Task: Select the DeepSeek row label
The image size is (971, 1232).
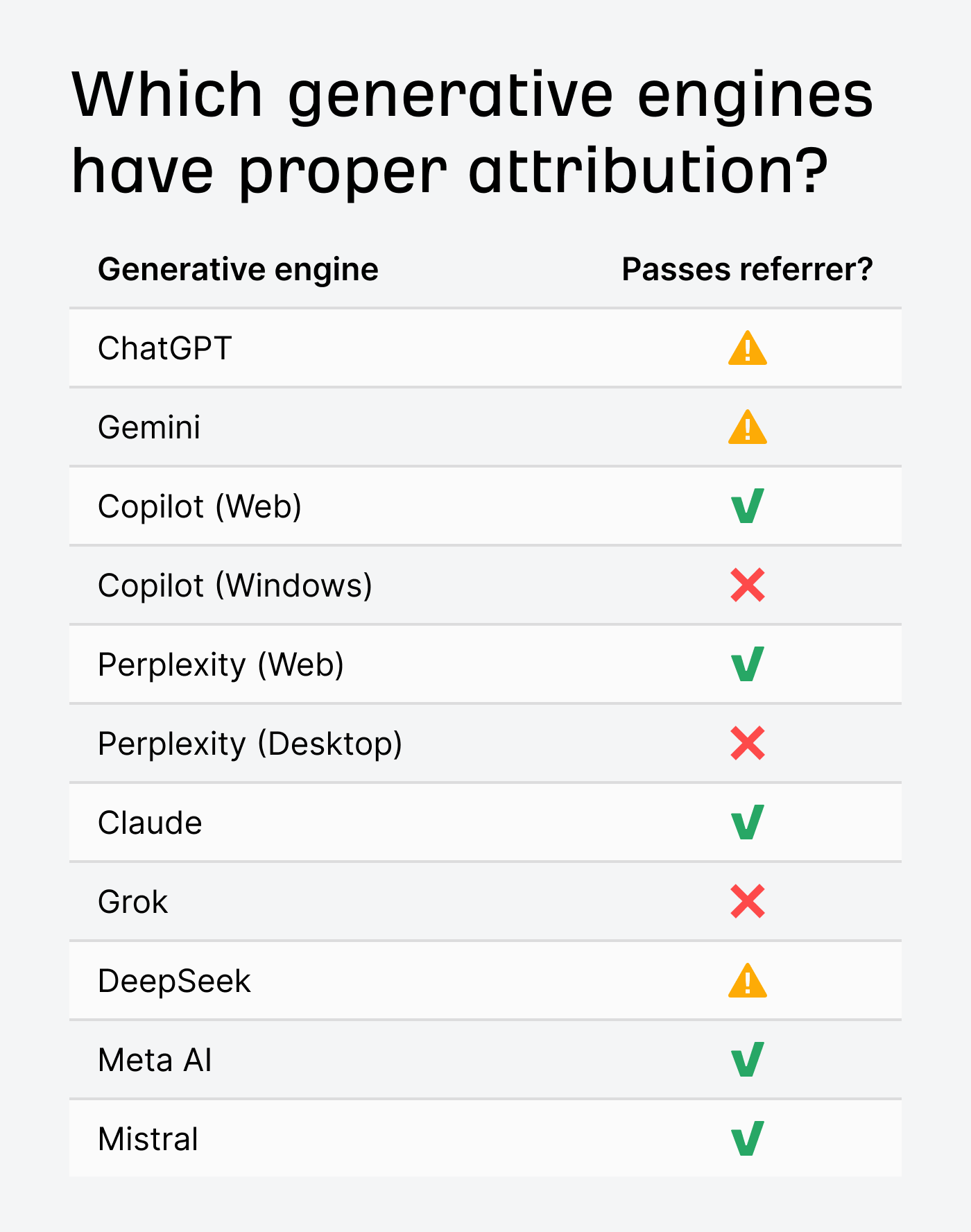Action: [174, 981]
